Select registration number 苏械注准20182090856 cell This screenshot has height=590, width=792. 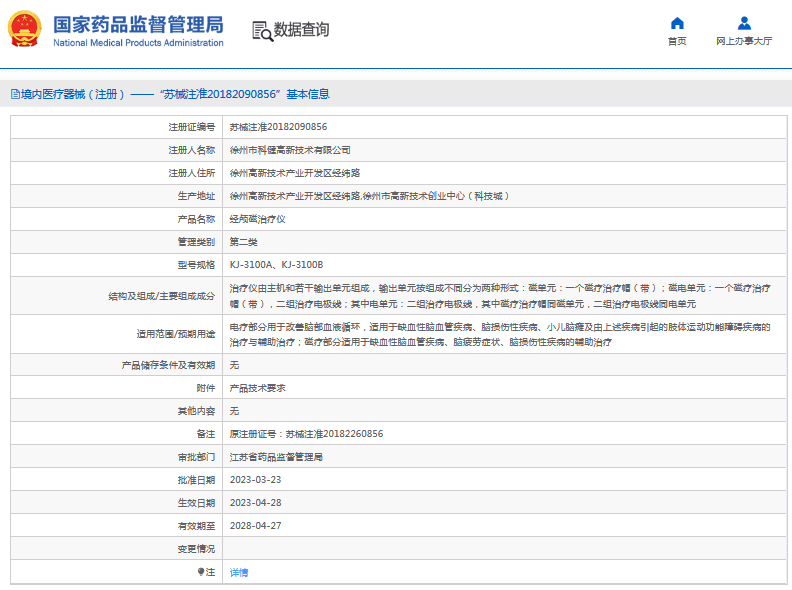tap(278, 127)
